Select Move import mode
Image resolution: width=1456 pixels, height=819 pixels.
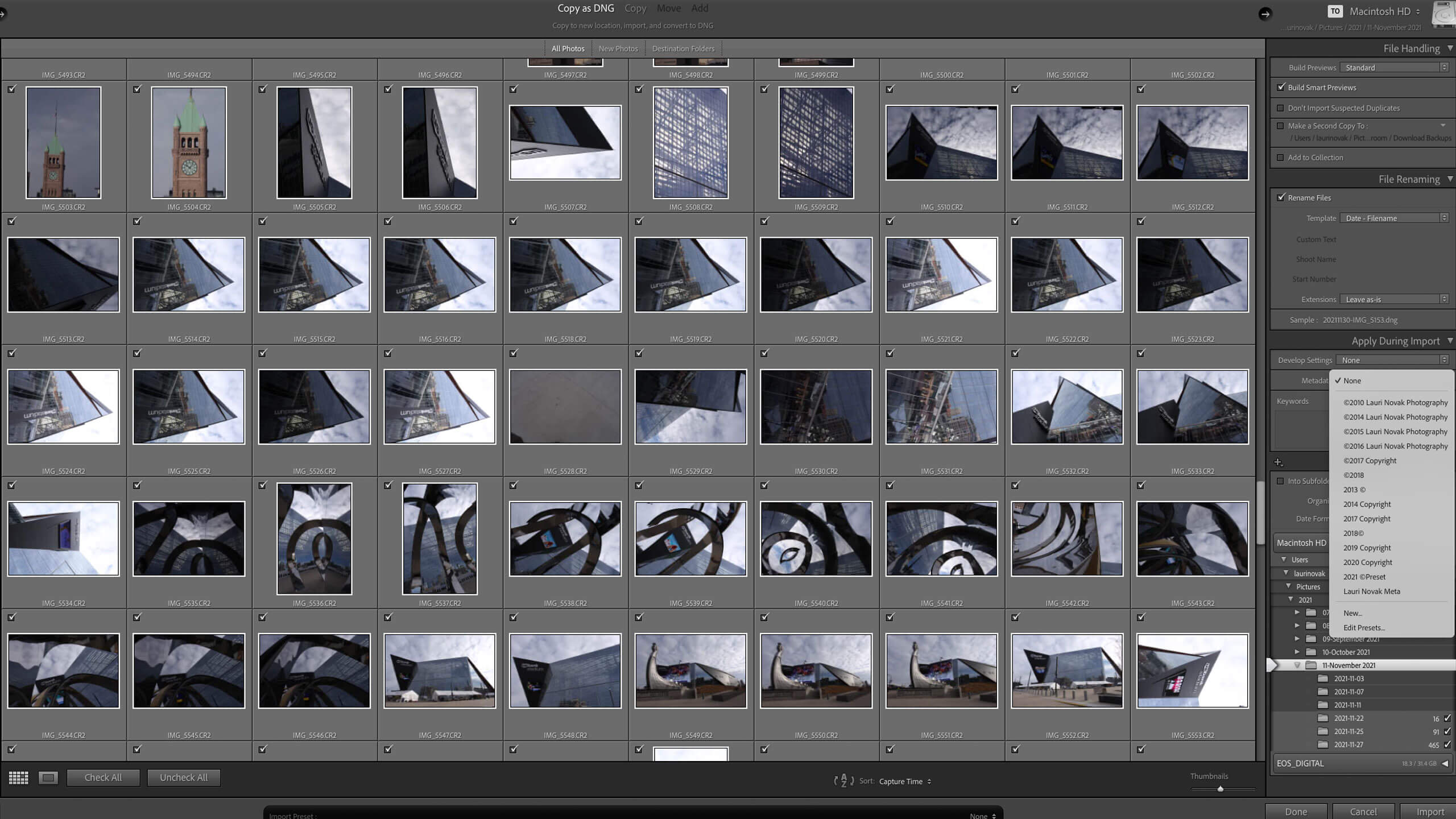(x=668, y=9)
